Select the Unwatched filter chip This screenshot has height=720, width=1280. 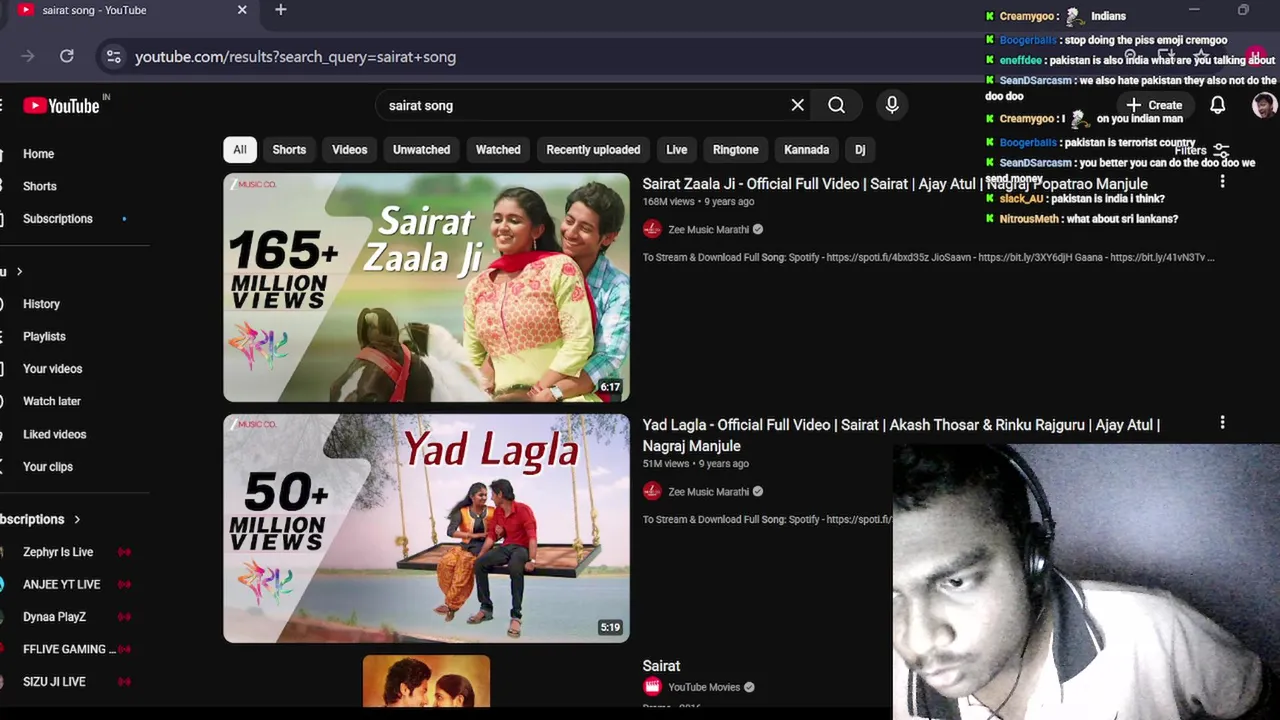[421, 150]
